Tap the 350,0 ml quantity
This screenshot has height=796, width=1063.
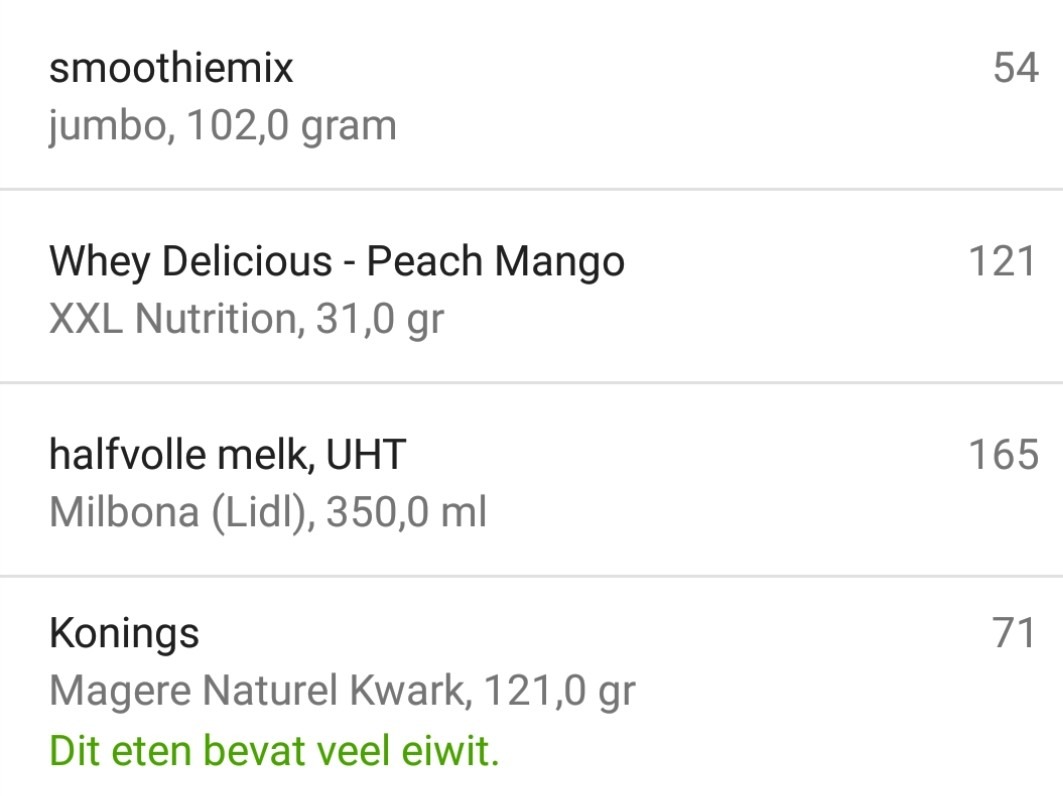[406, 513]
